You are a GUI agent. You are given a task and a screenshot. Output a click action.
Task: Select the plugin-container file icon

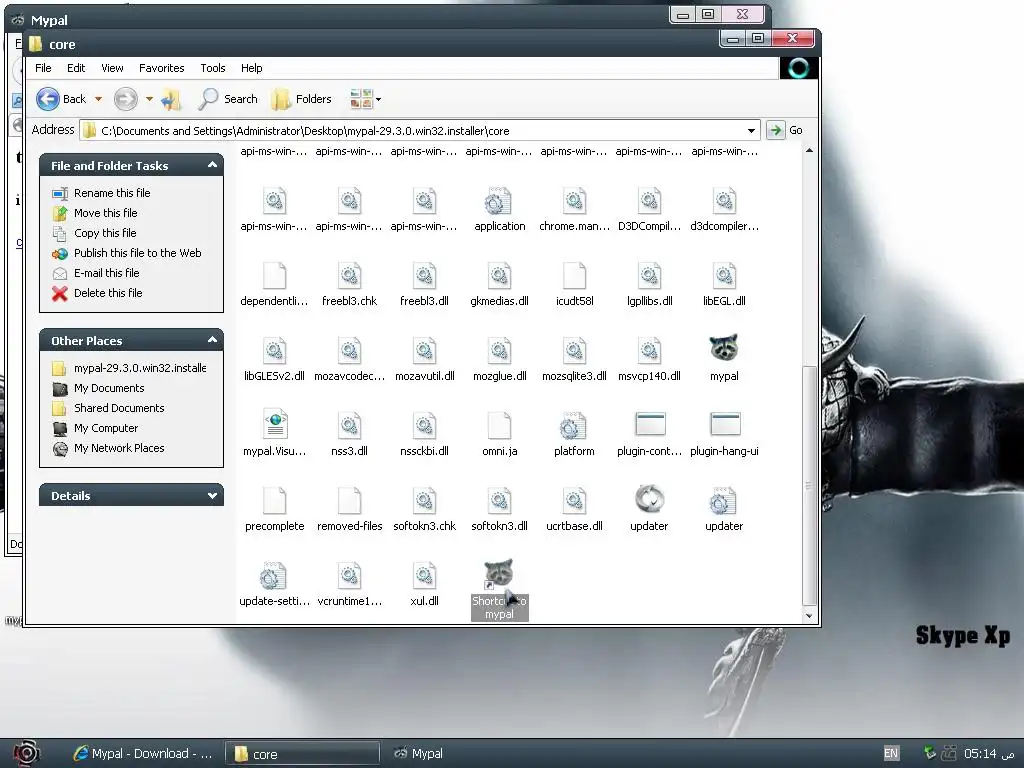coord(650,424)
